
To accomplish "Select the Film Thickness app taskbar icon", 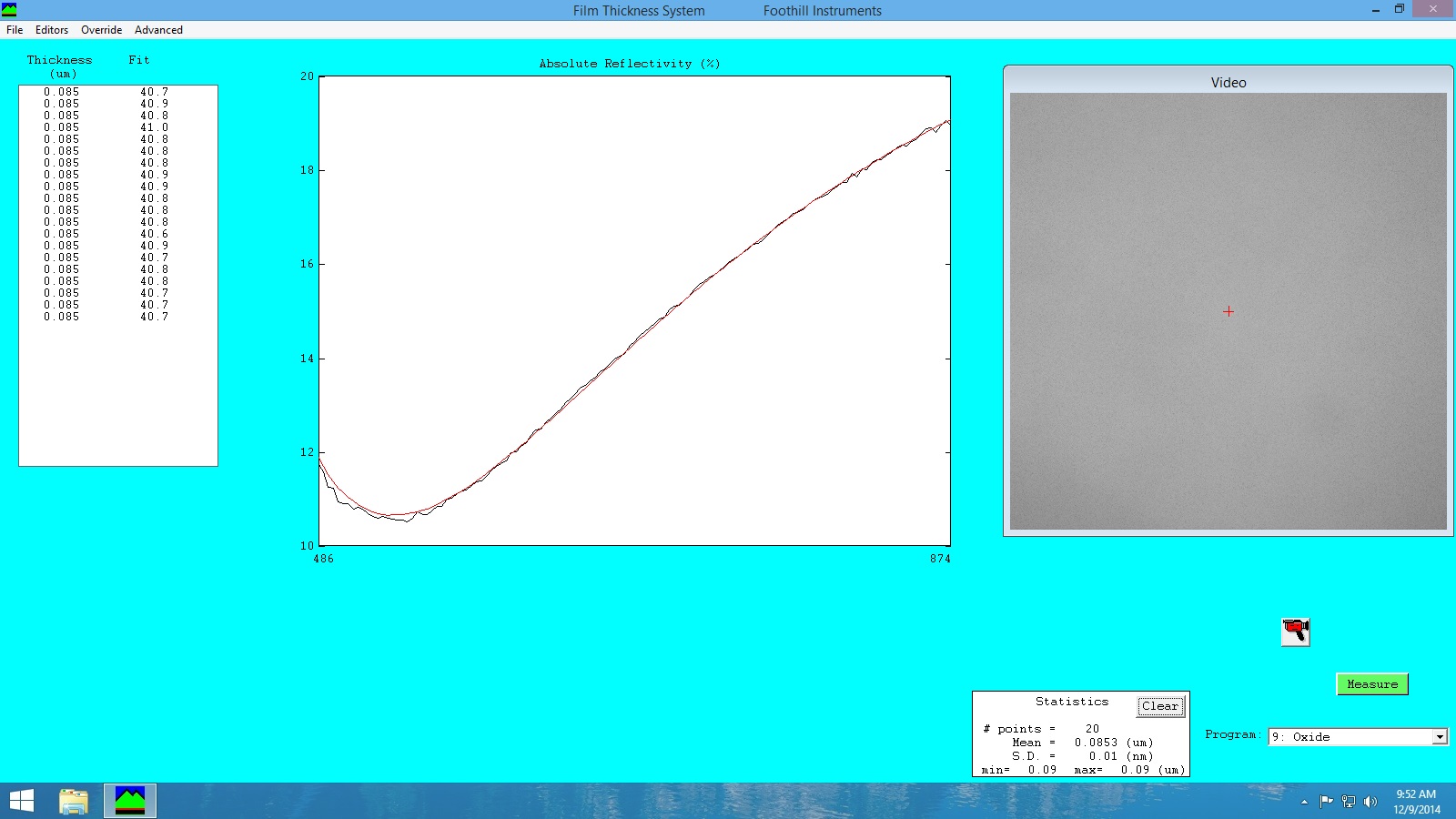I will (x=130, y=801).
